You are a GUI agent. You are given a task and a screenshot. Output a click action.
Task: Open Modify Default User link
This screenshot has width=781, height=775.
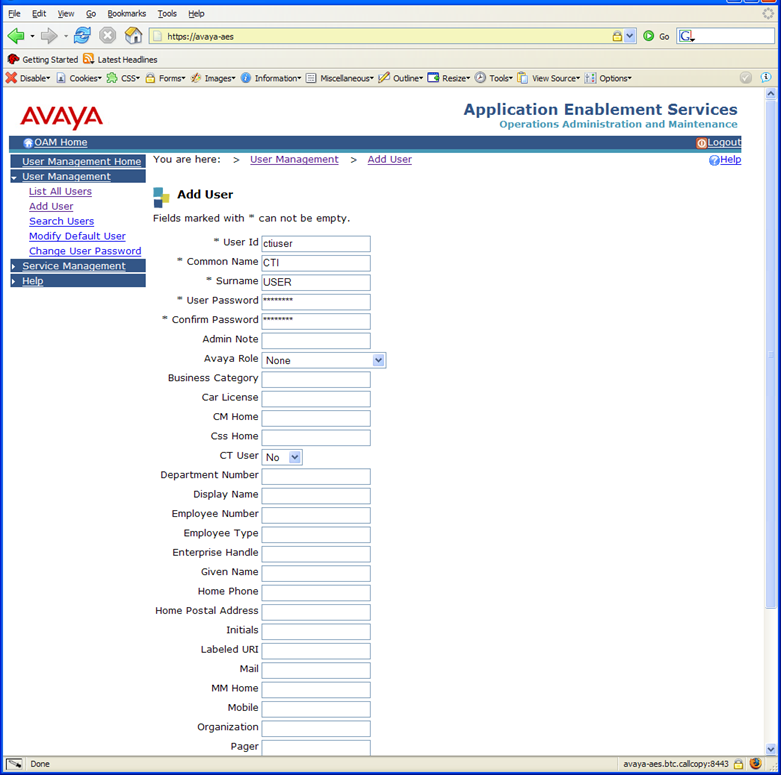pyautogui.click(x=77, y=236)
